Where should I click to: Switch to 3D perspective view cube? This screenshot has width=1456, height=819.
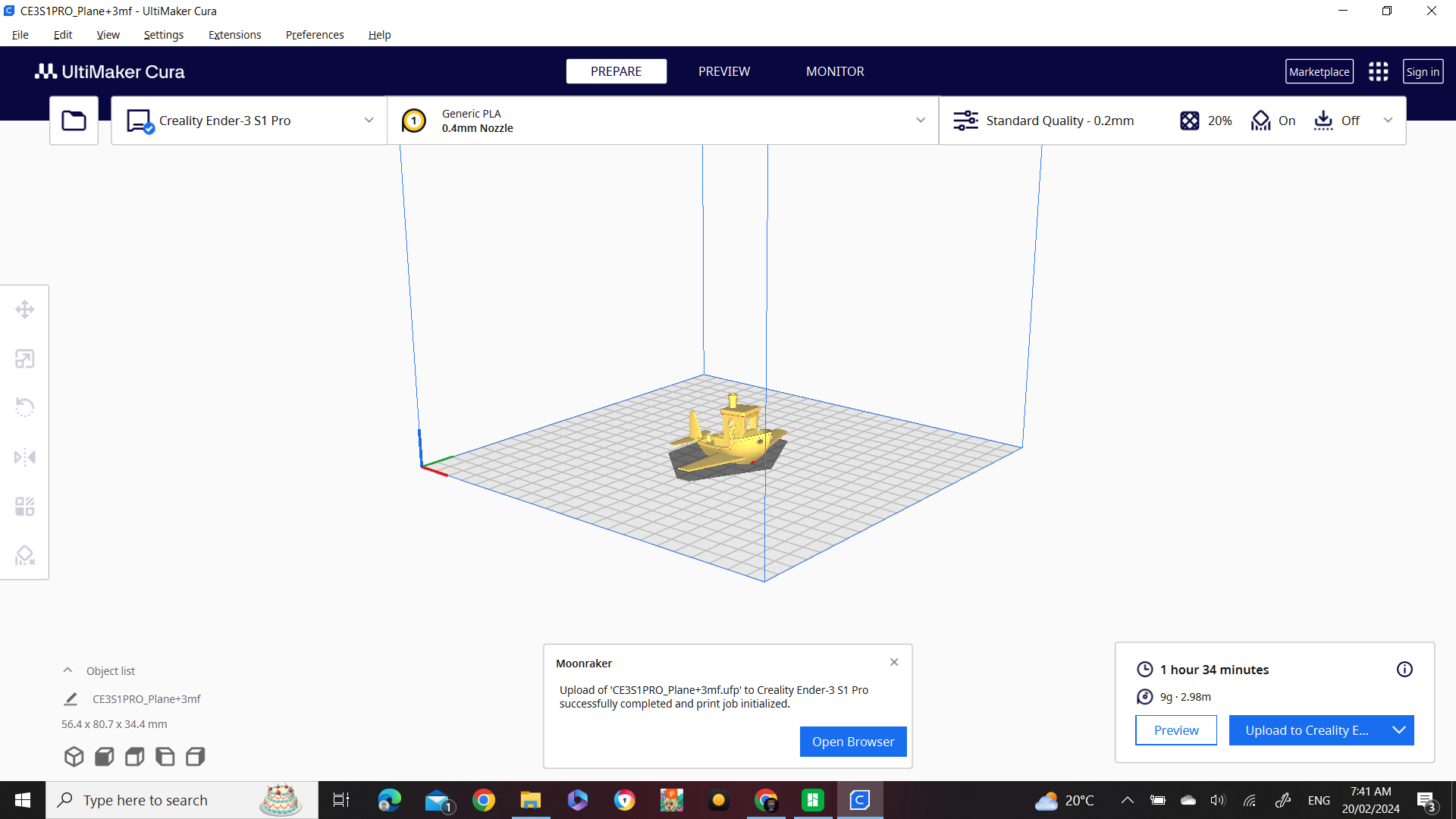74,756
